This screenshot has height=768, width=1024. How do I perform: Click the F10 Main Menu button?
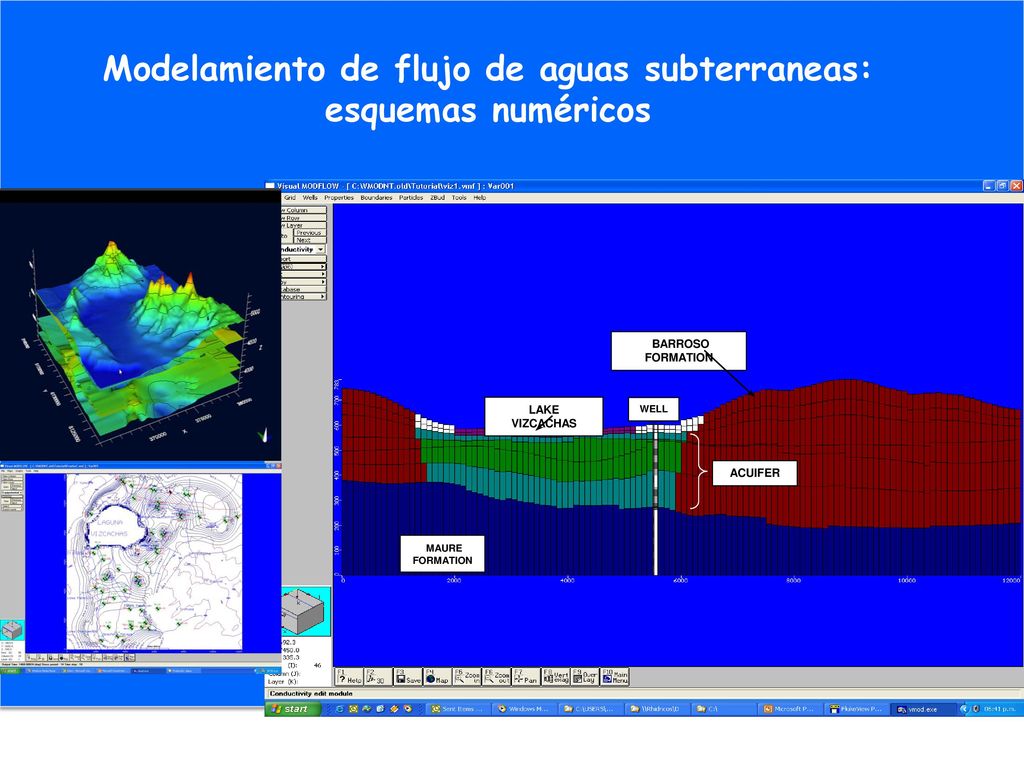point(615,677)
